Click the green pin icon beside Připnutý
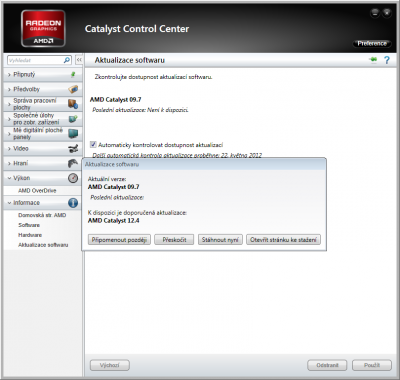The height and width of the screenshot is (380, 400). tap(73, 75)
